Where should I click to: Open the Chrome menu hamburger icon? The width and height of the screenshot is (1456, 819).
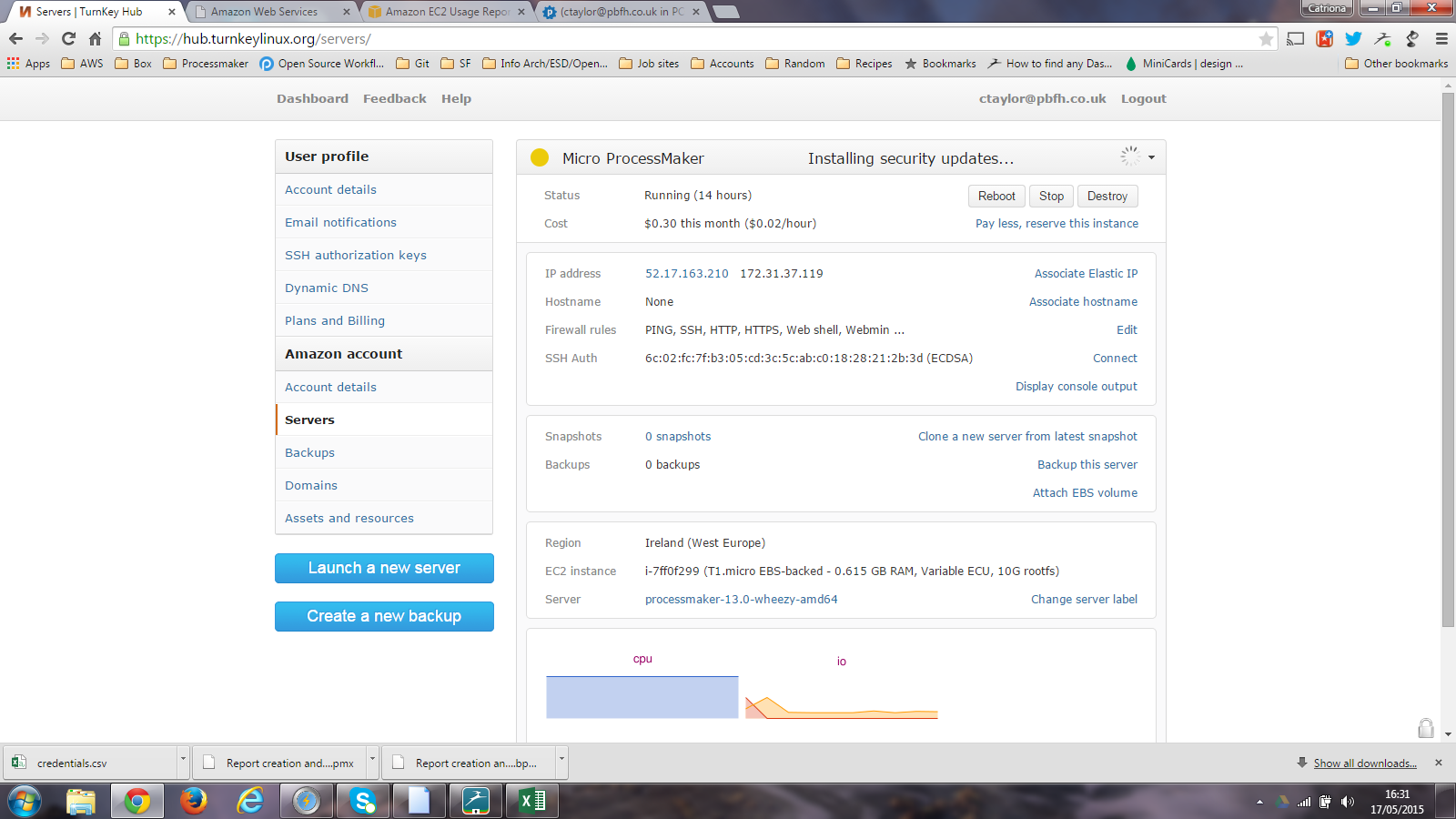[x=1441, y=38]
